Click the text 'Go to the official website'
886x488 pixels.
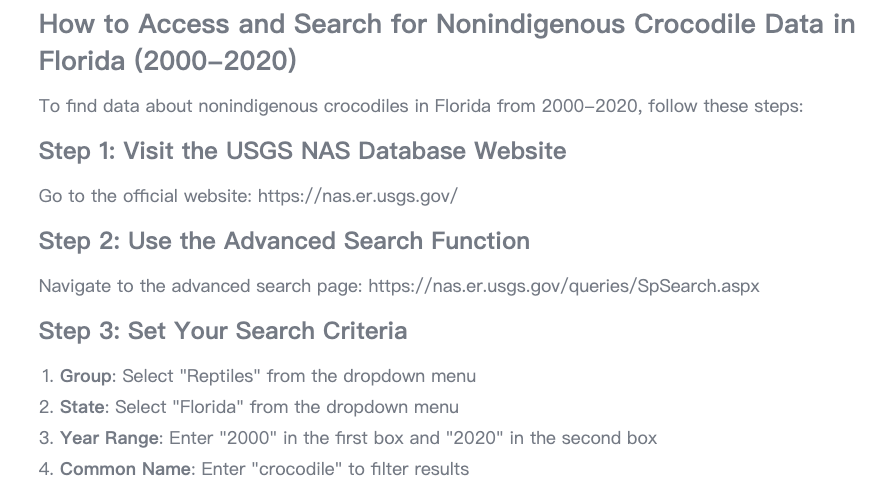(x=145, y=196)
